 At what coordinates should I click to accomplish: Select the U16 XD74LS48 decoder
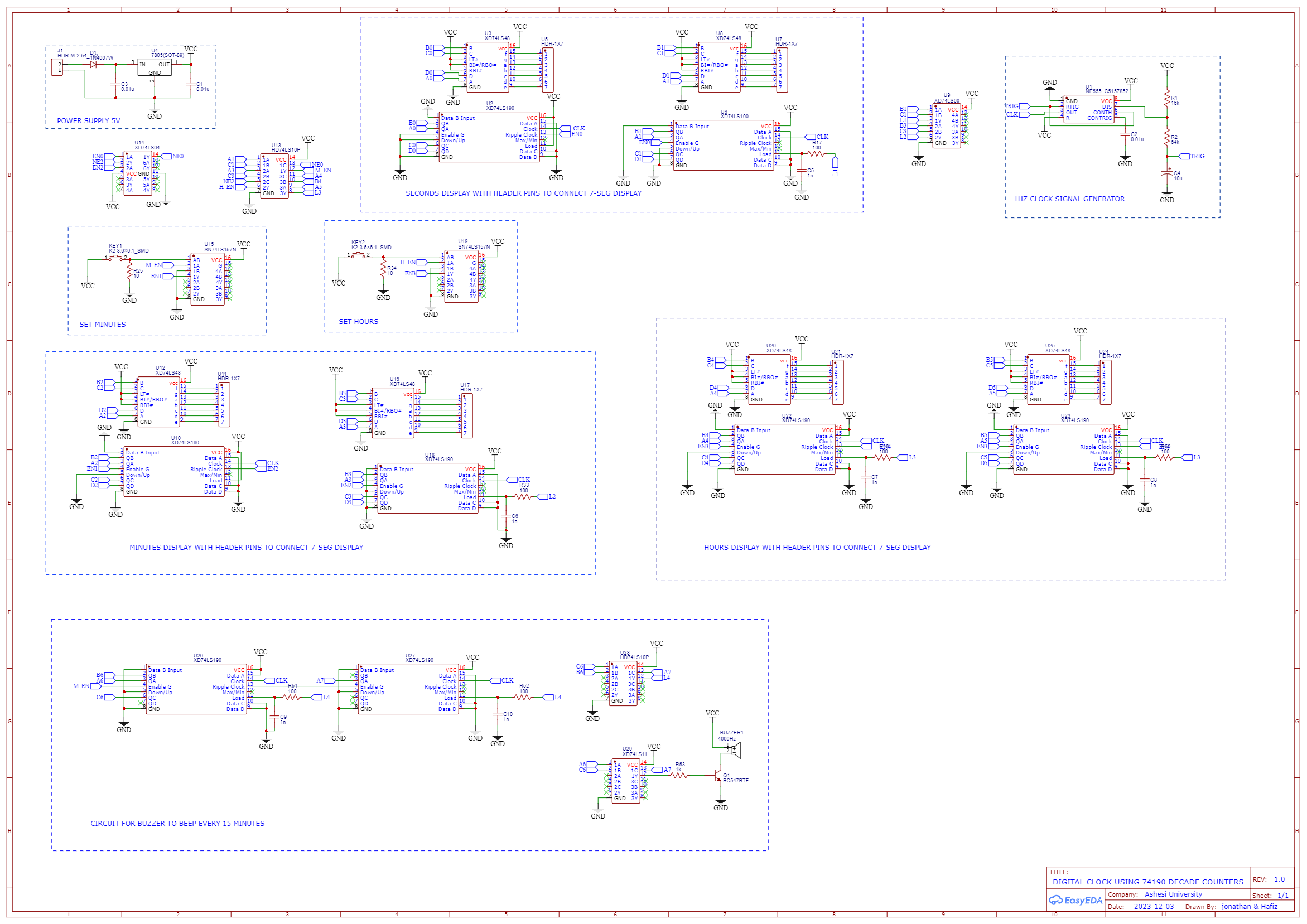[393, 413]
